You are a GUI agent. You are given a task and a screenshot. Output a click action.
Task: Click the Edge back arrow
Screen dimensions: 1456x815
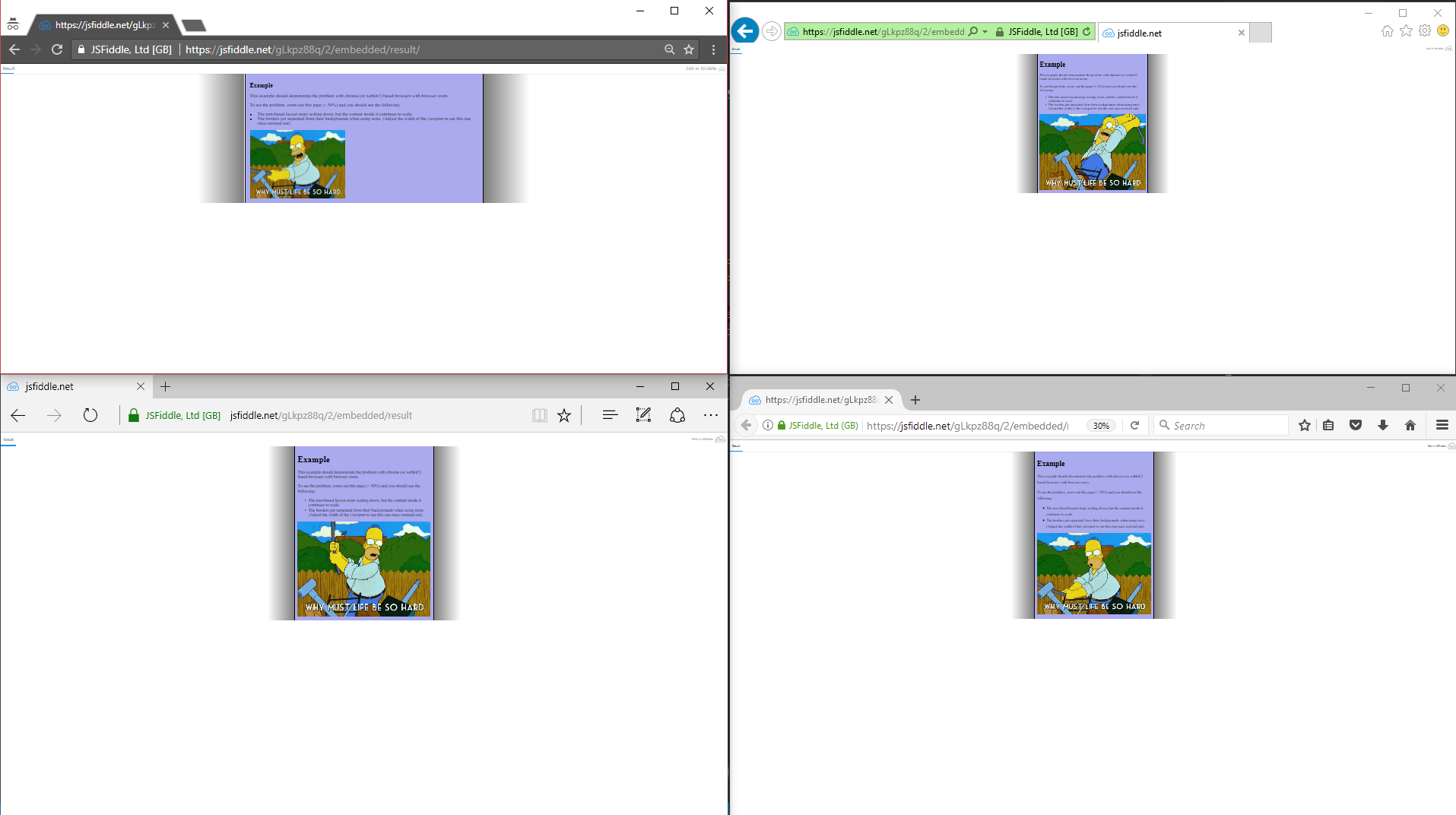(x=18, y=415)
